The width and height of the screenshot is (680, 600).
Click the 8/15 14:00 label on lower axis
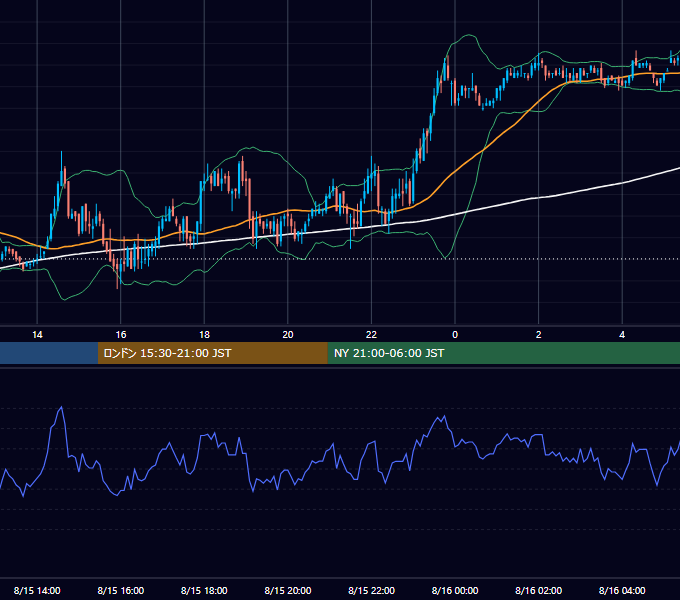click(x=37, y=590)
